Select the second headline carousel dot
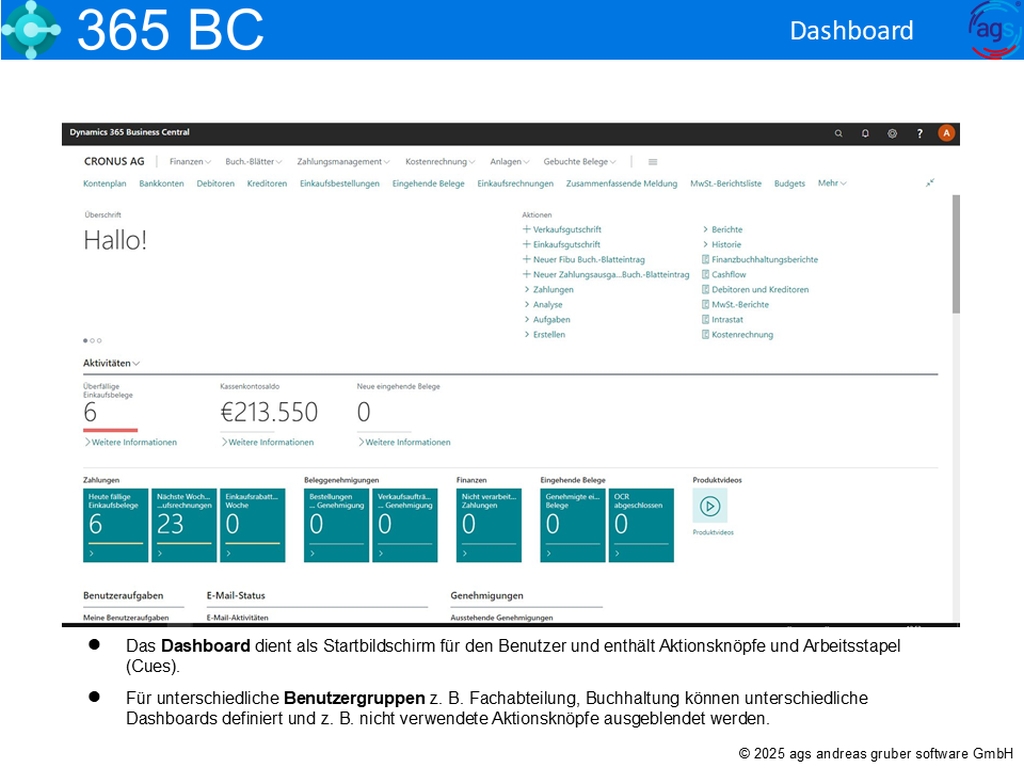1024x768 pixels. point(92,340)
